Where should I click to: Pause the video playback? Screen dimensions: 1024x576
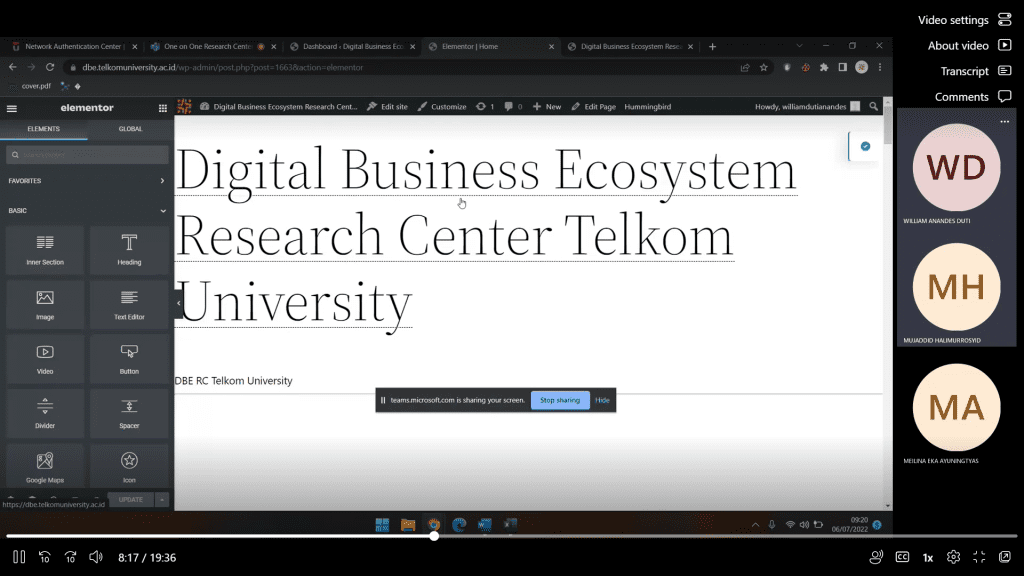19,557
